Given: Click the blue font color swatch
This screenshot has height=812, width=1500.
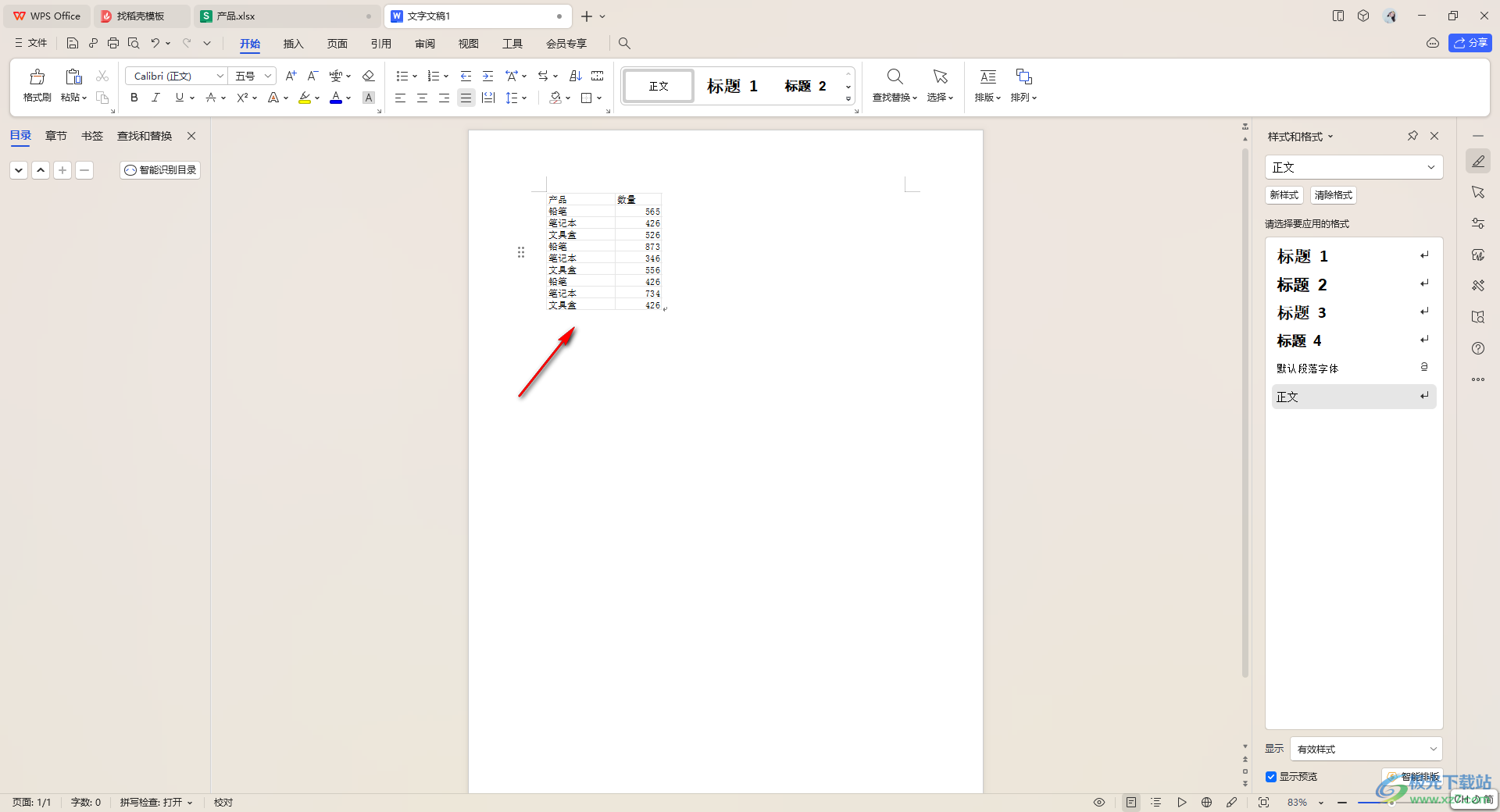Looking at the screenshot, I should point(336,98).
